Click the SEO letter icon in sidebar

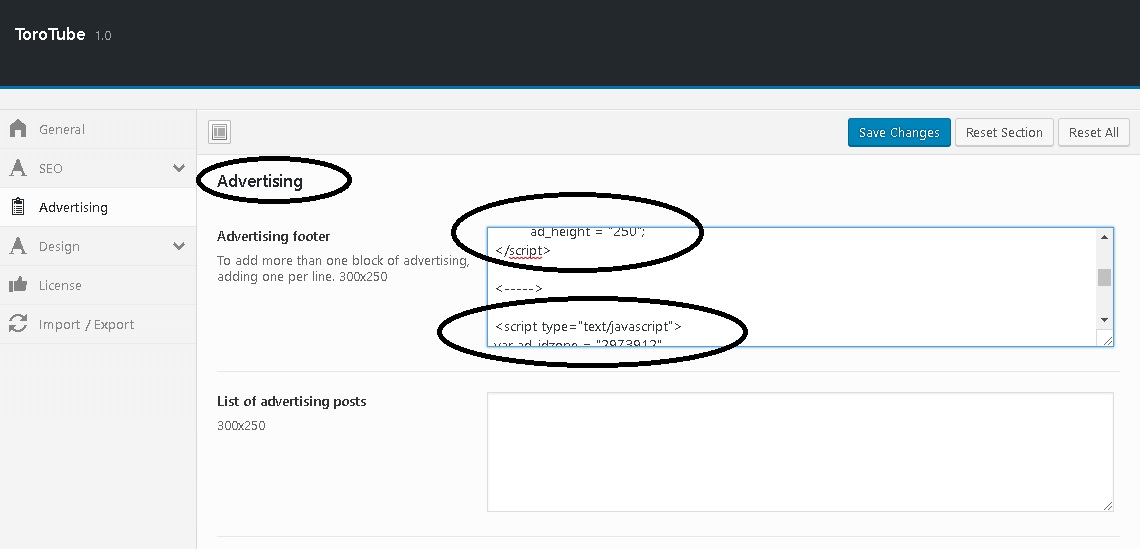click(18, 168)
